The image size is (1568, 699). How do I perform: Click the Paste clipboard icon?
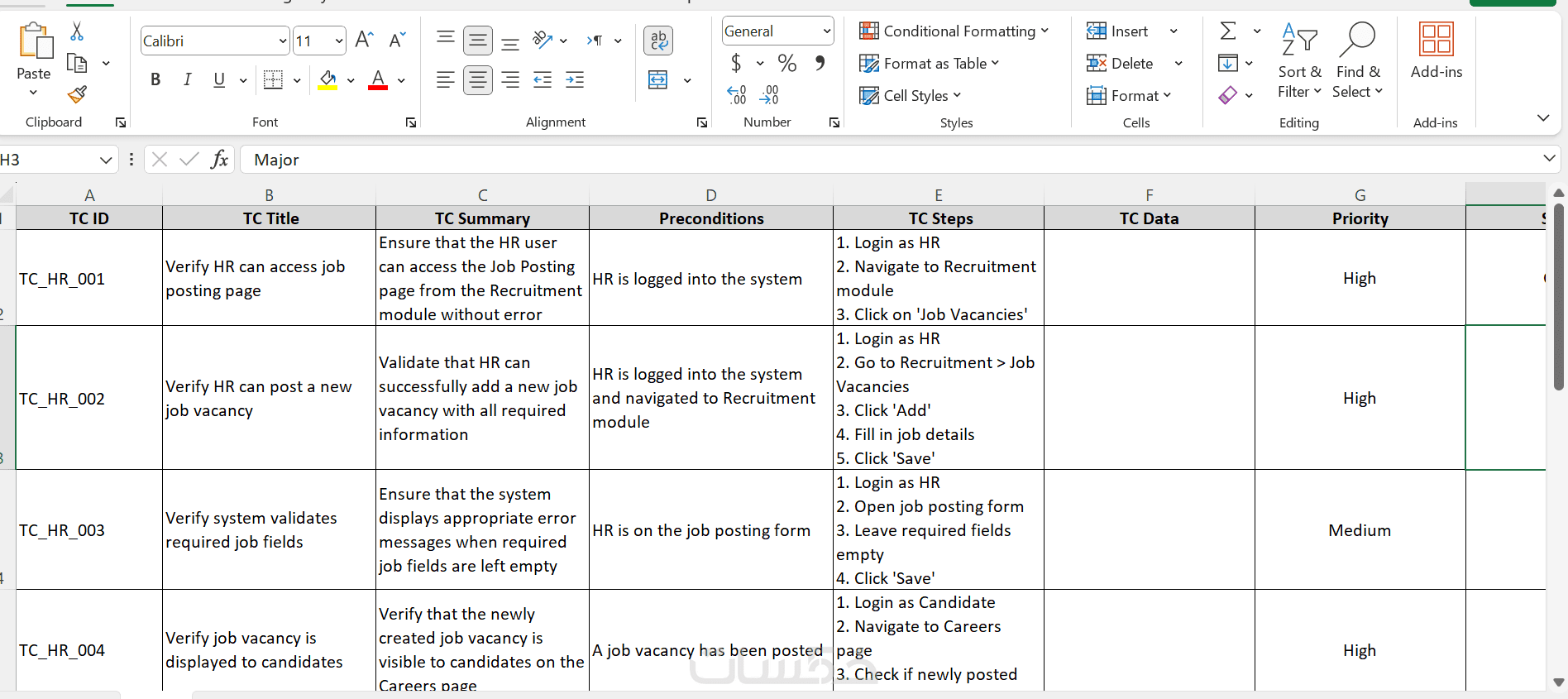click(36, 40)
